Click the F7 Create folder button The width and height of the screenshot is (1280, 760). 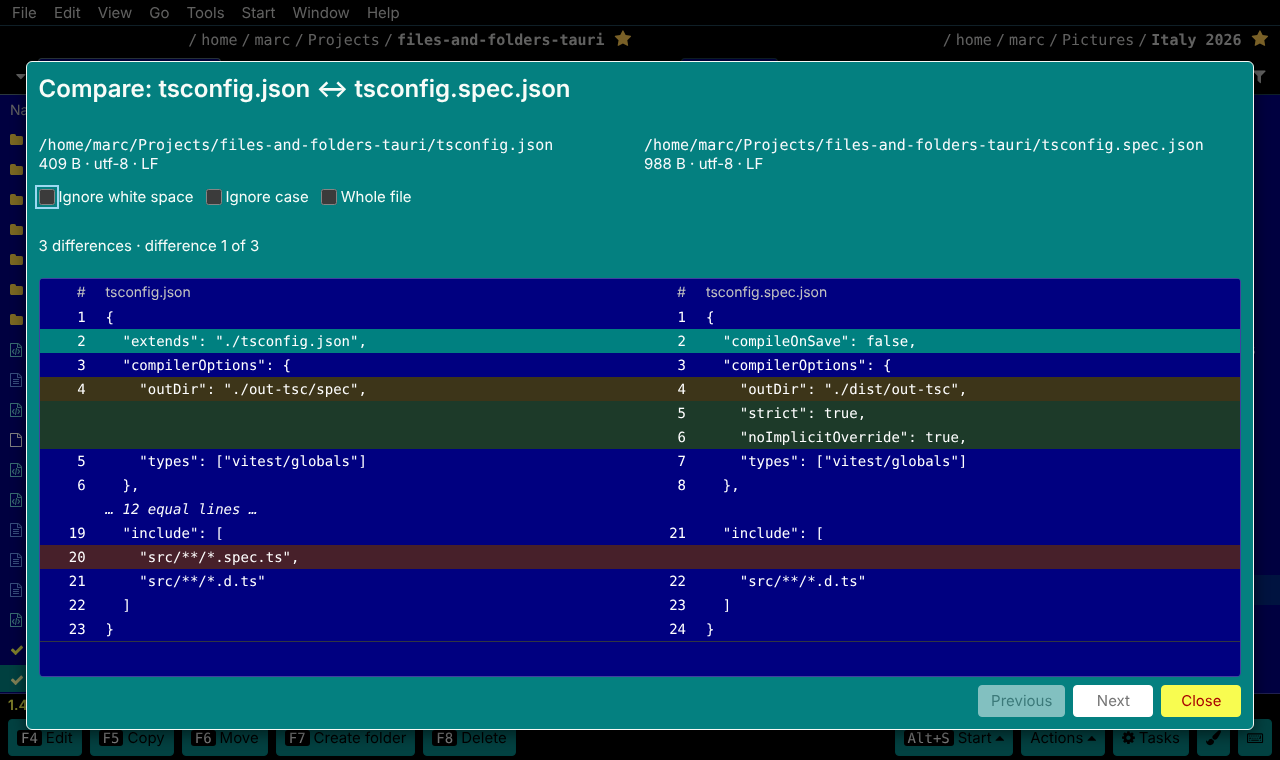pyautogui.click(x=346, y=738)
